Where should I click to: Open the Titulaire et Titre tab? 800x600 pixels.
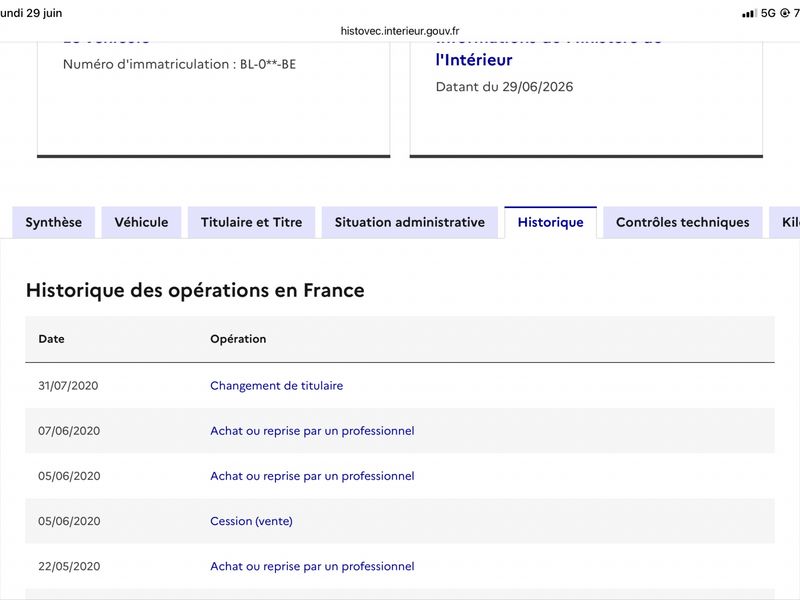252,222
